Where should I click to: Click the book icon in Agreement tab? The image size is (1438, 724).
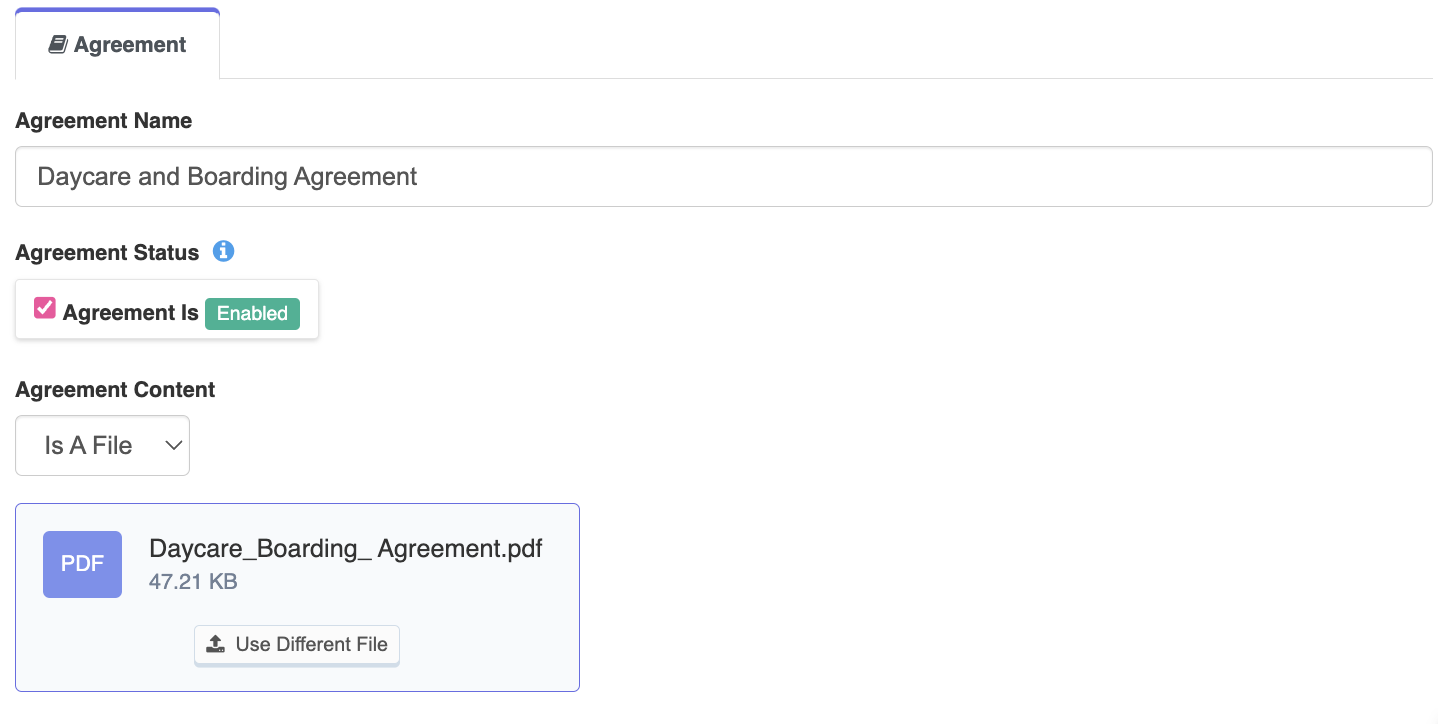pos(58,45)
